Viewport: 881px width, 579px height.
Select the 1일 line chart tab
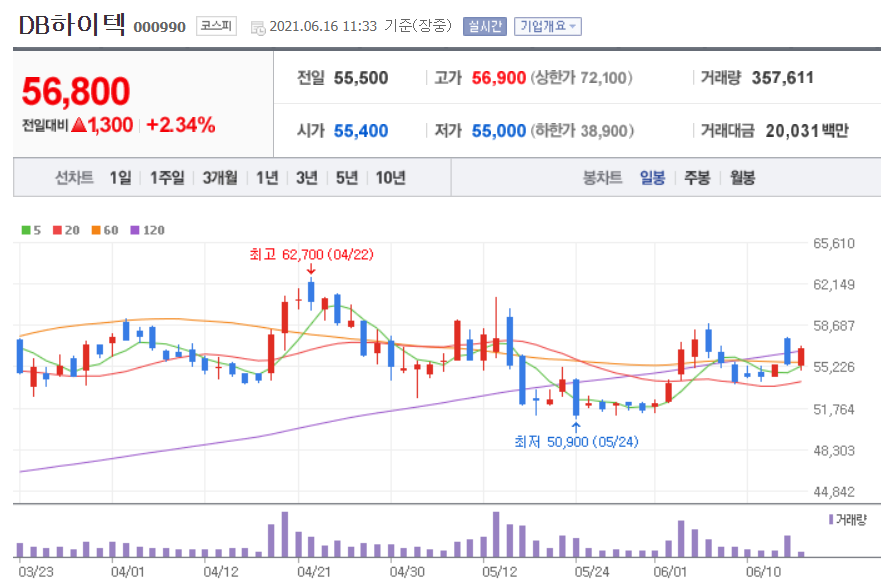(120, 178)
